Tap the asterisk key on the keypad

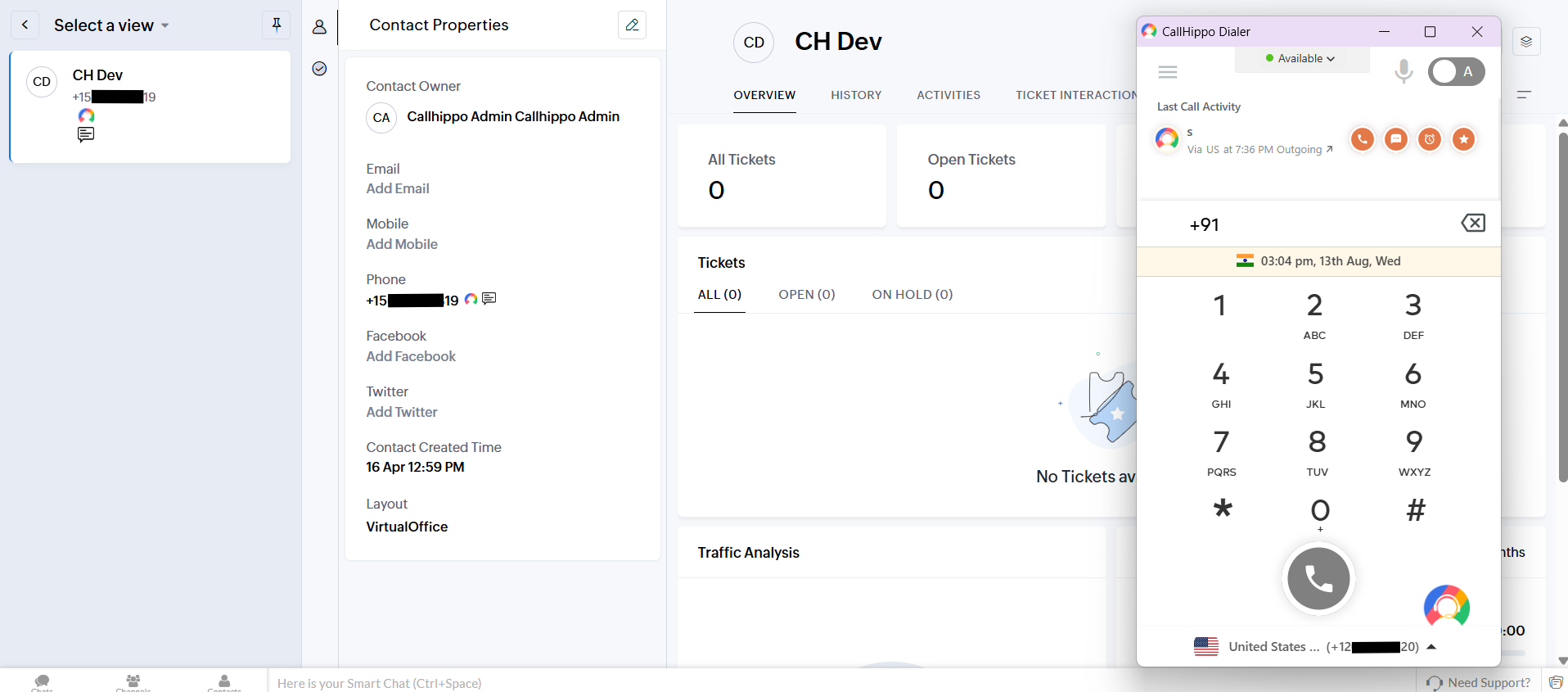(1223, 510)
